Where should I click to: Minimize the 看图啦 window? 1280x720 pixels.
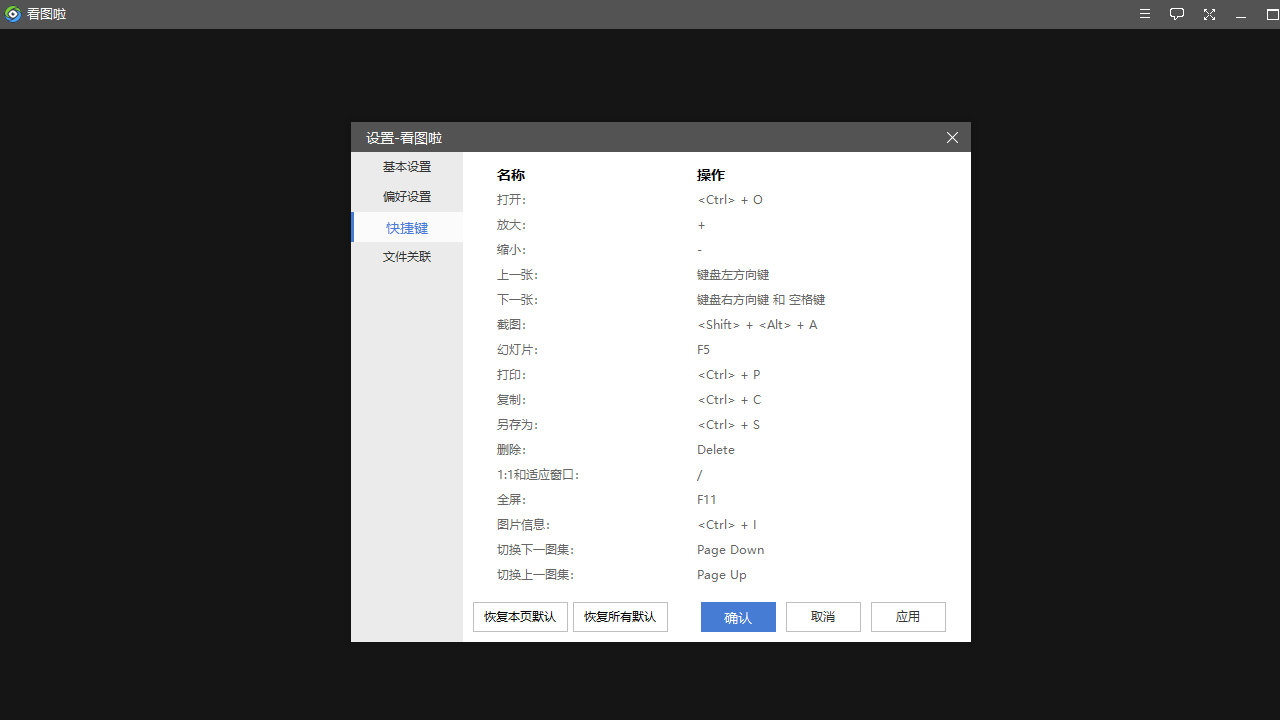coord(1241,15)
